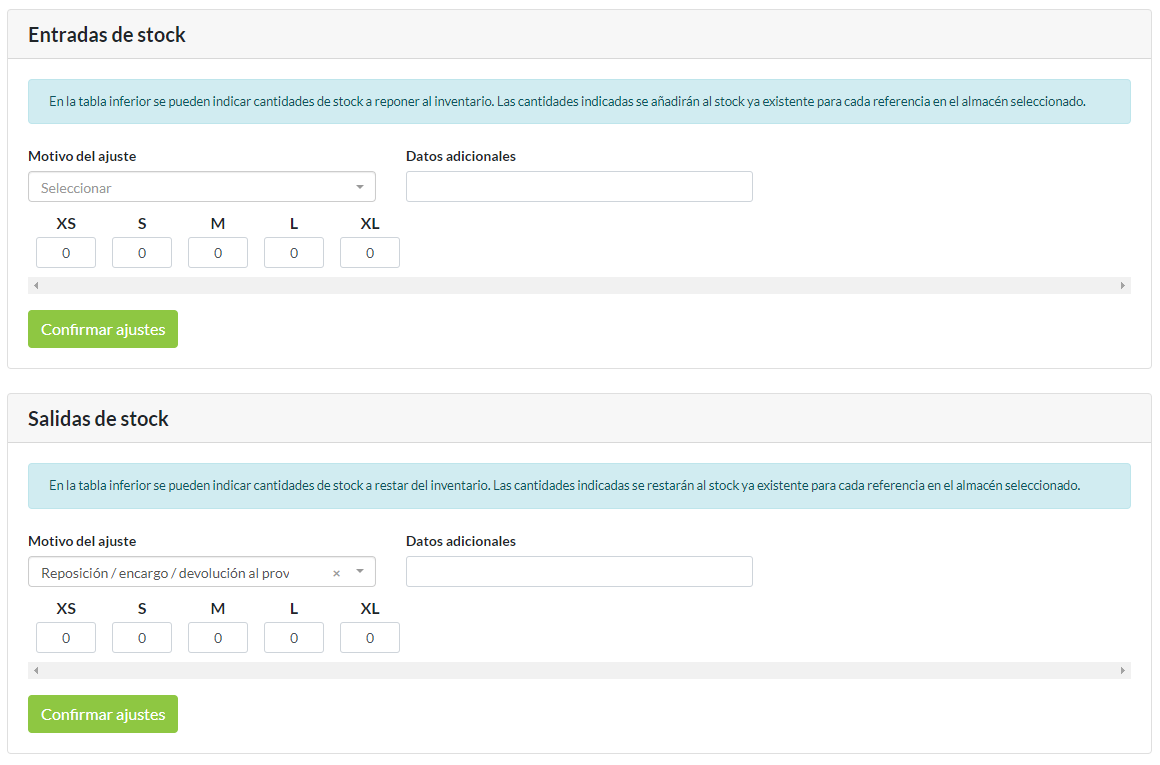Select XL quantity field in Entradas de stock
This screenshot has height=765, width=1160.
(370, 253)
